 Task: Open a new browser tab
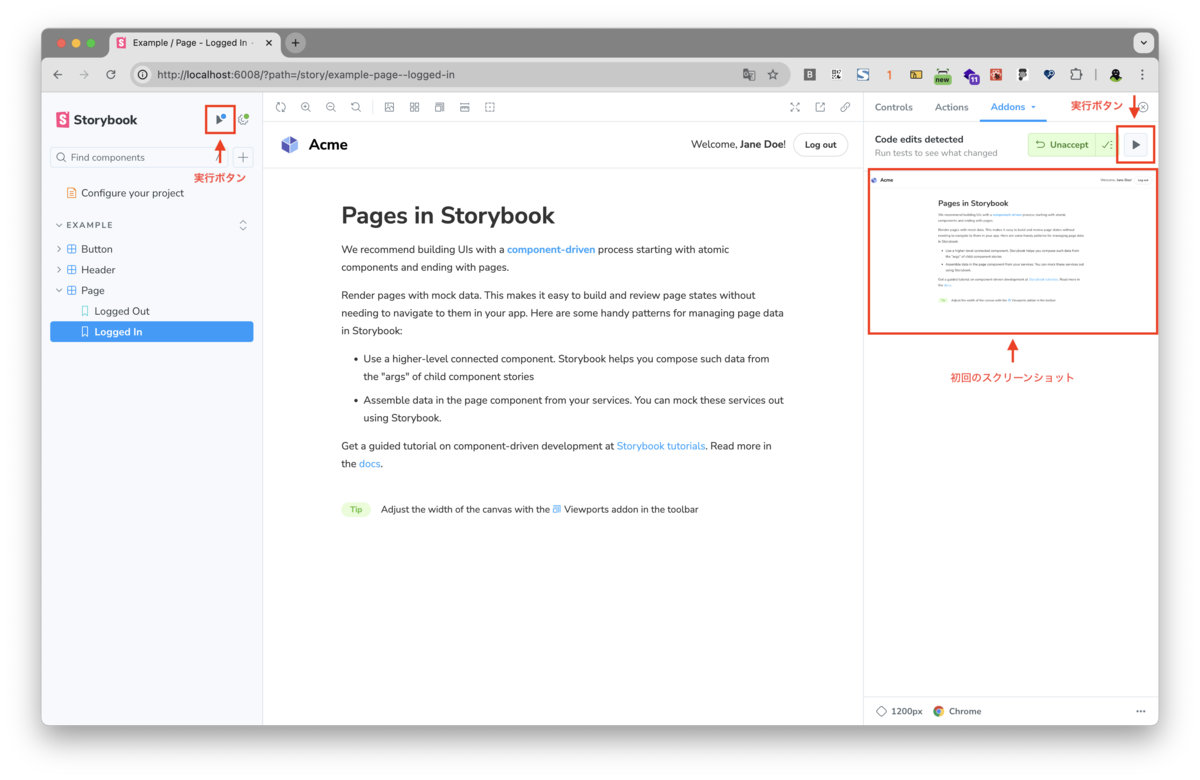click(x=295, y=43)
